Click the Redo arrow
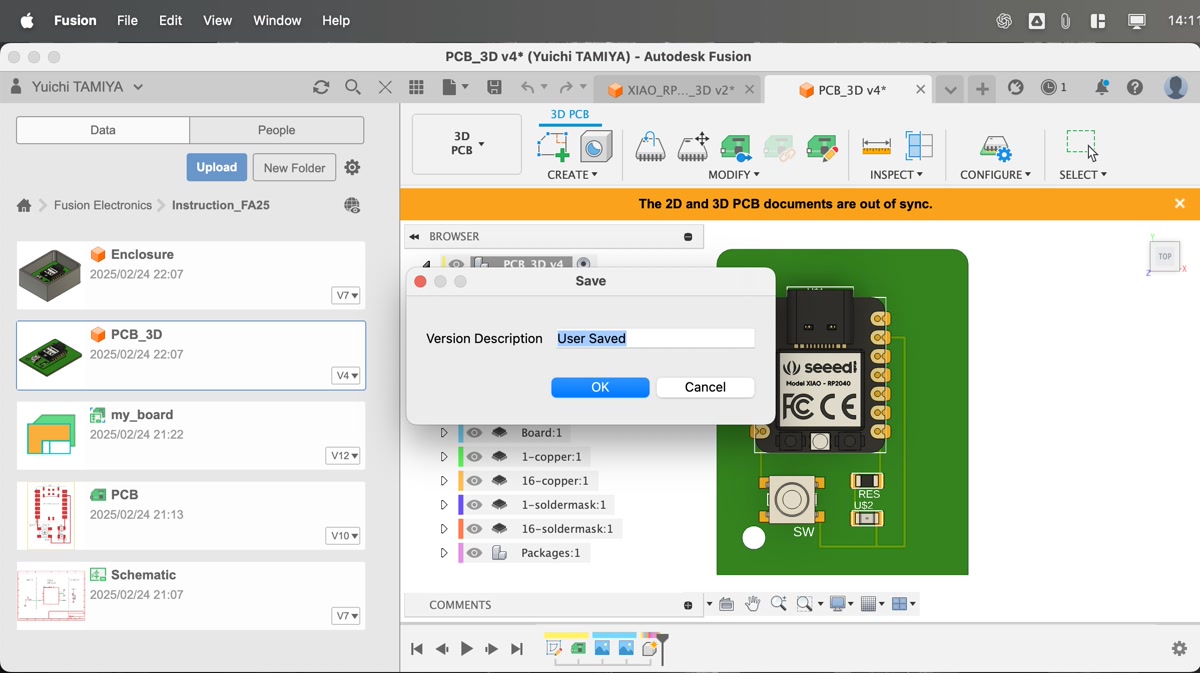Screen dimensions: 1200x673 (566, 88)
